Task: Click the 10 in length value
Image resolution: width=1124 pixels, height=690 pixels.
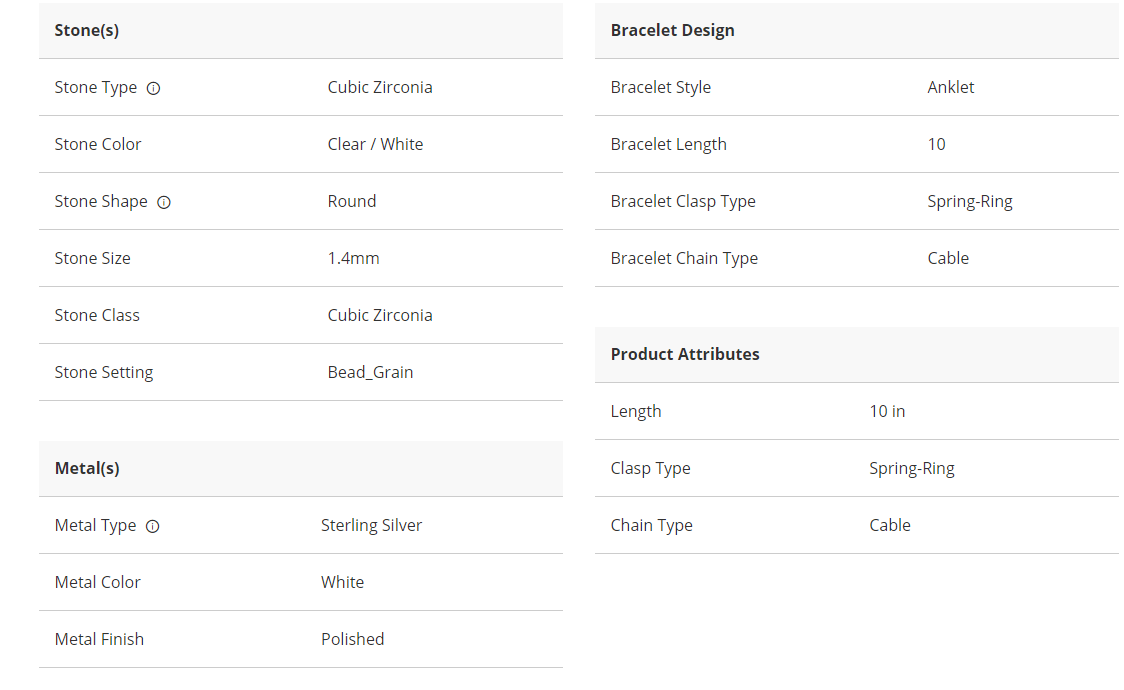Action: point(887,411)
